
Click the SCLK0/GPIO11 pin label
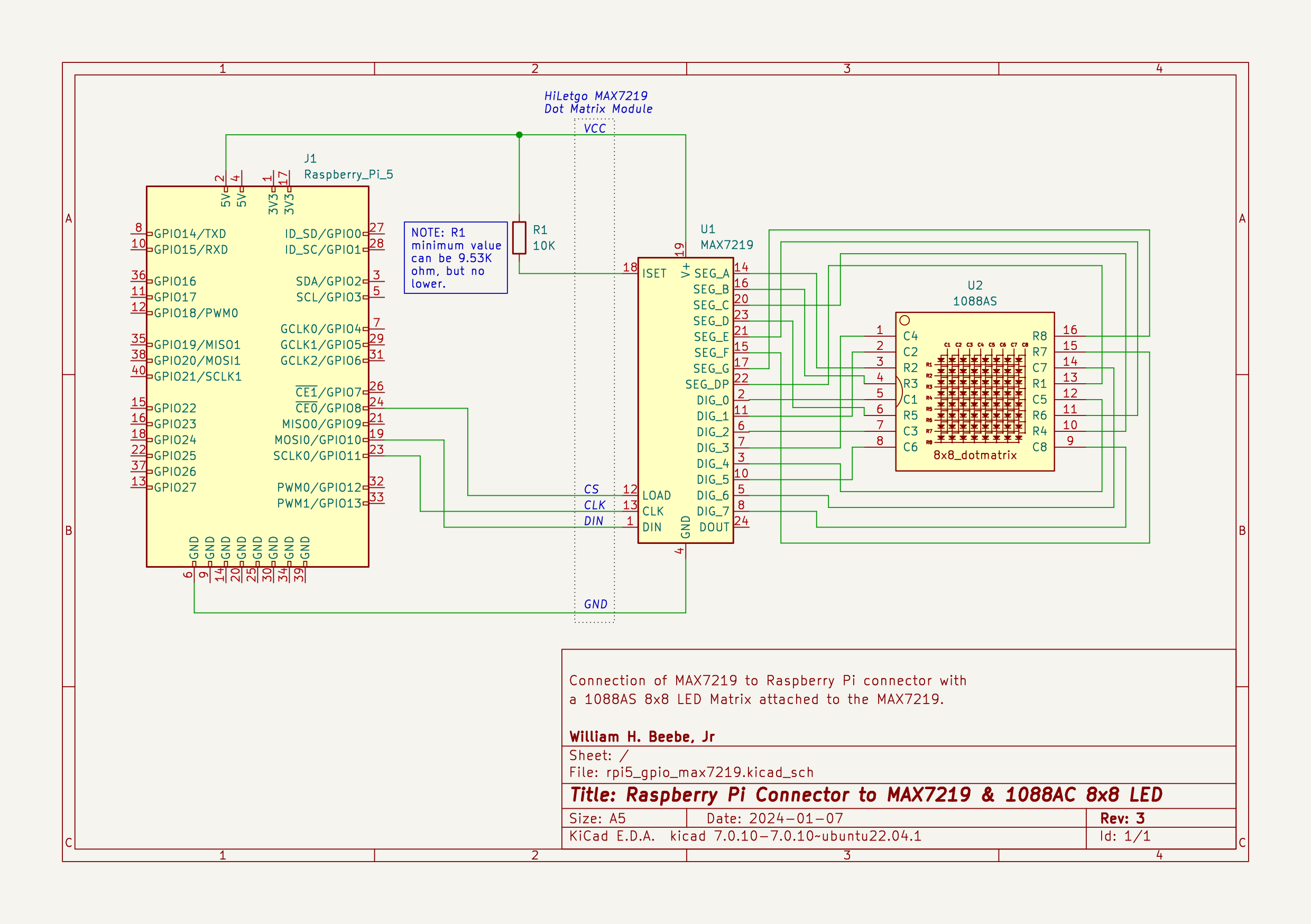point(317,456)
